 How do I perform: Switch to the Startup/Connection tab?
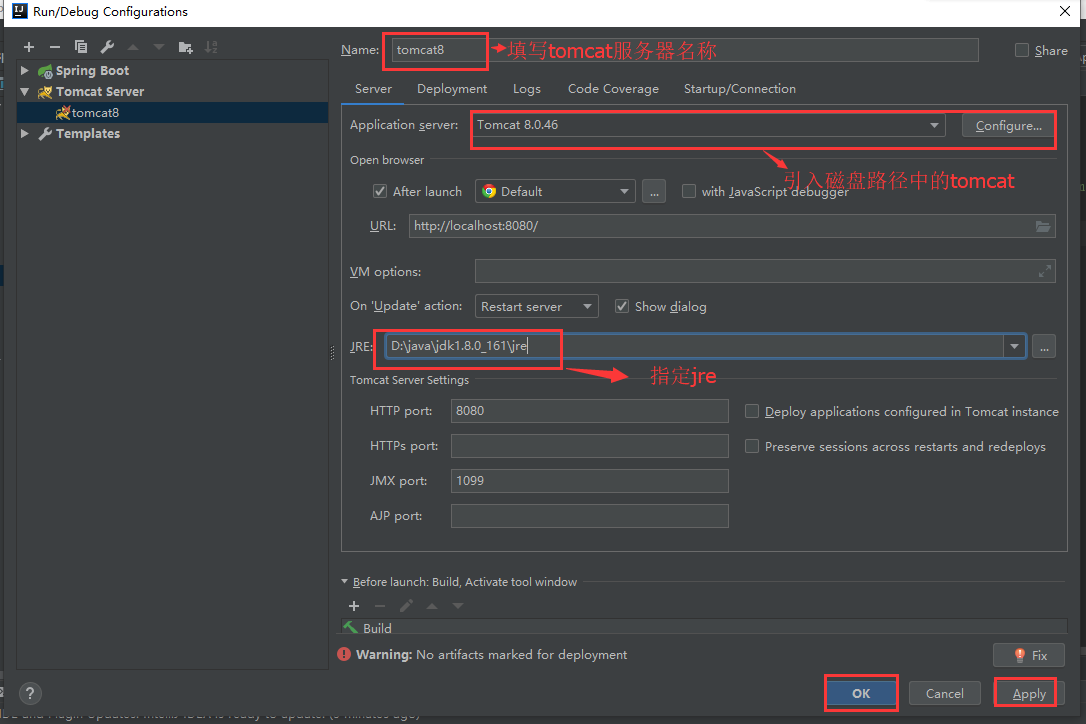pos(740,89)
